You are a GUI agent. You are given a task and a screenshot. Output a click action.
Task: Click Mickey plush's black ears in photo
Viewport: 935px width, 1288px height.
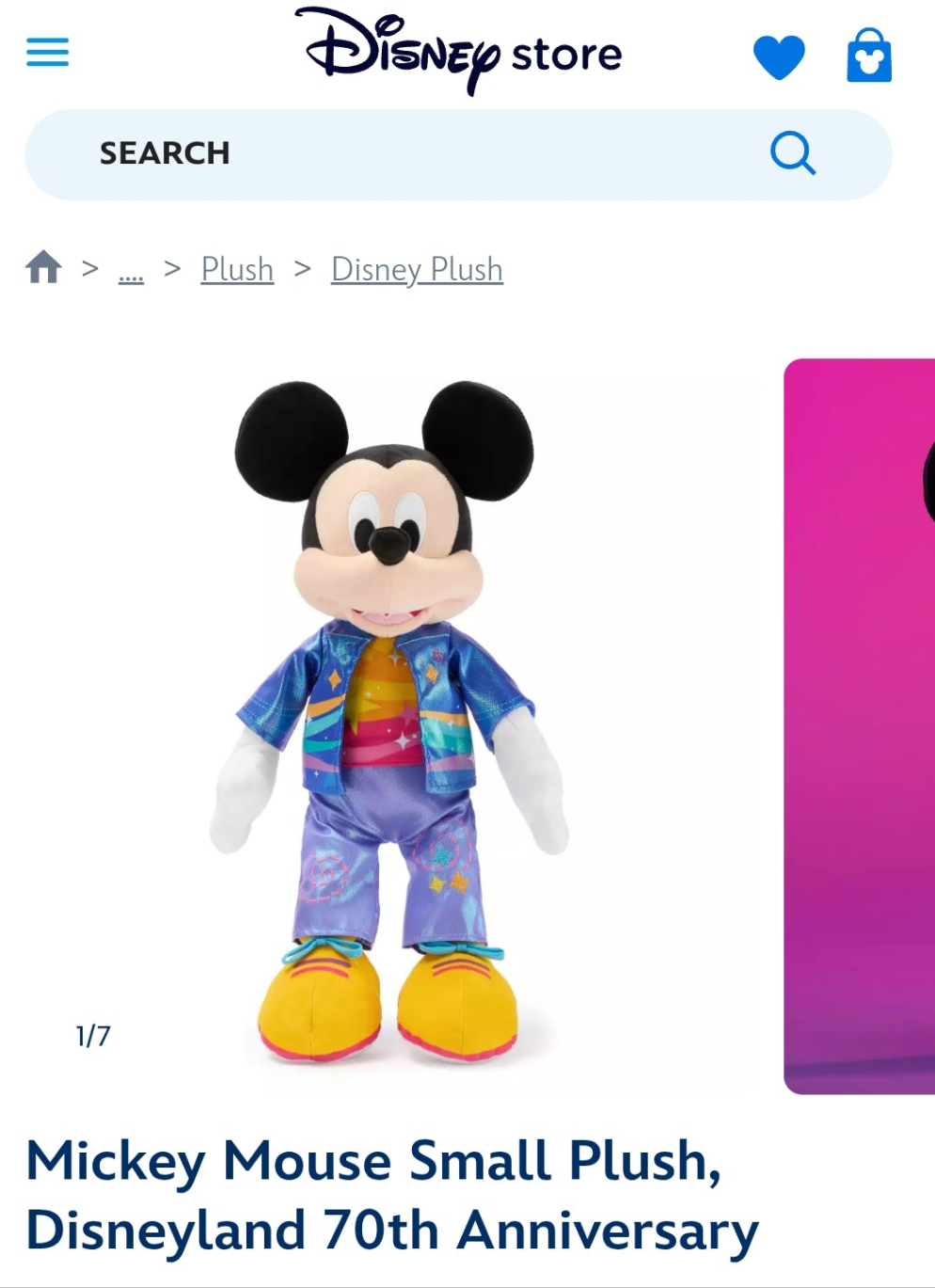(384, 440)
